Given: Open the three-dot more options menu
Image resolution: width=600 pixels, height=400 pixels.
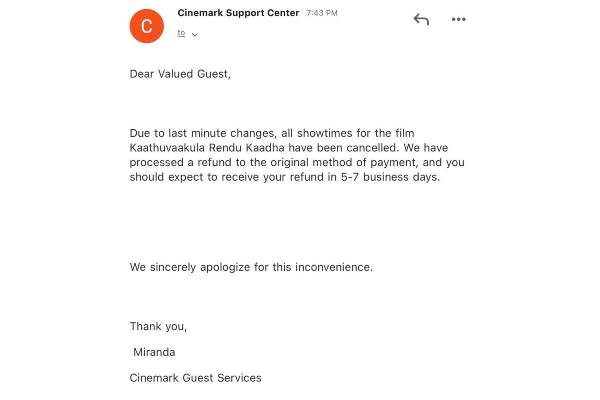Looking at the screenshot, I should tap(459, 19).
